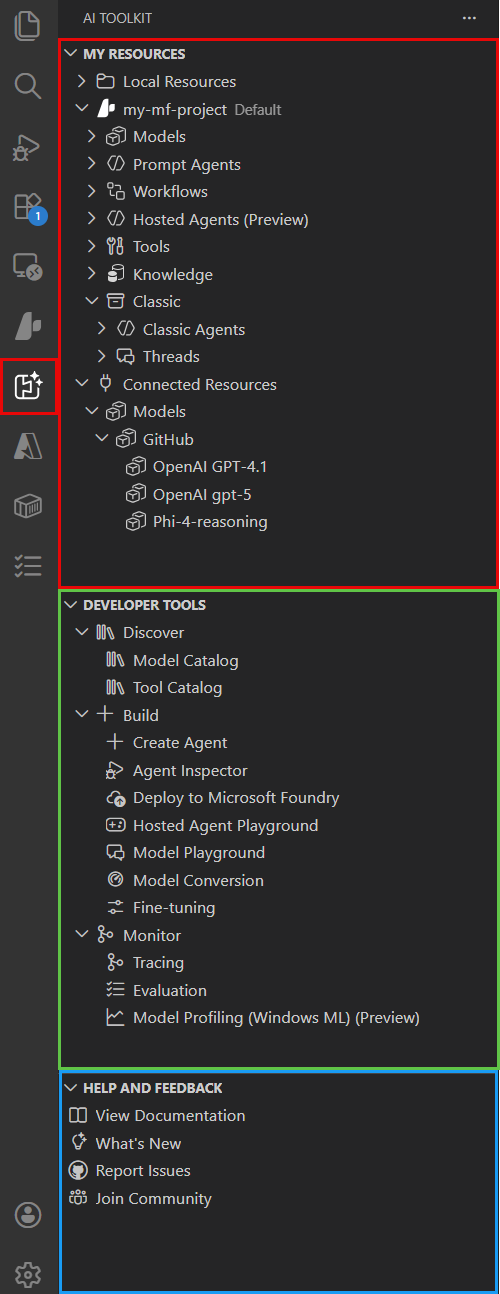Screen dimensions: 500x1294
Task: Open Remote Explorer in activity bar
Action: 28,267
